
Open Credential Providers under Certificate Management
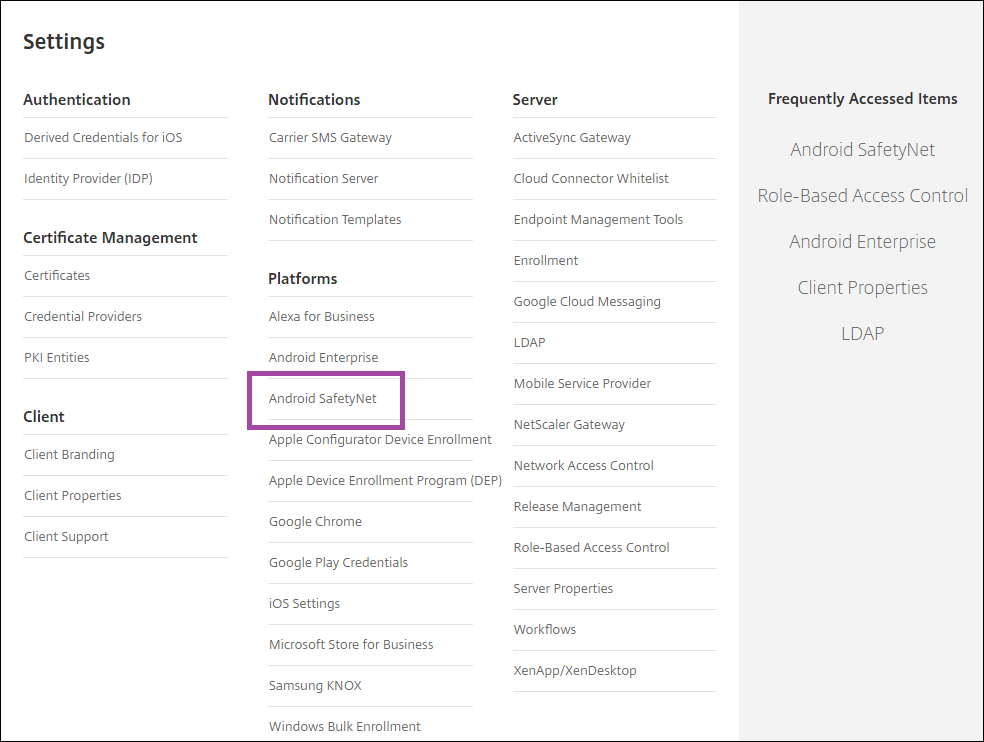[x=83, y=317]
